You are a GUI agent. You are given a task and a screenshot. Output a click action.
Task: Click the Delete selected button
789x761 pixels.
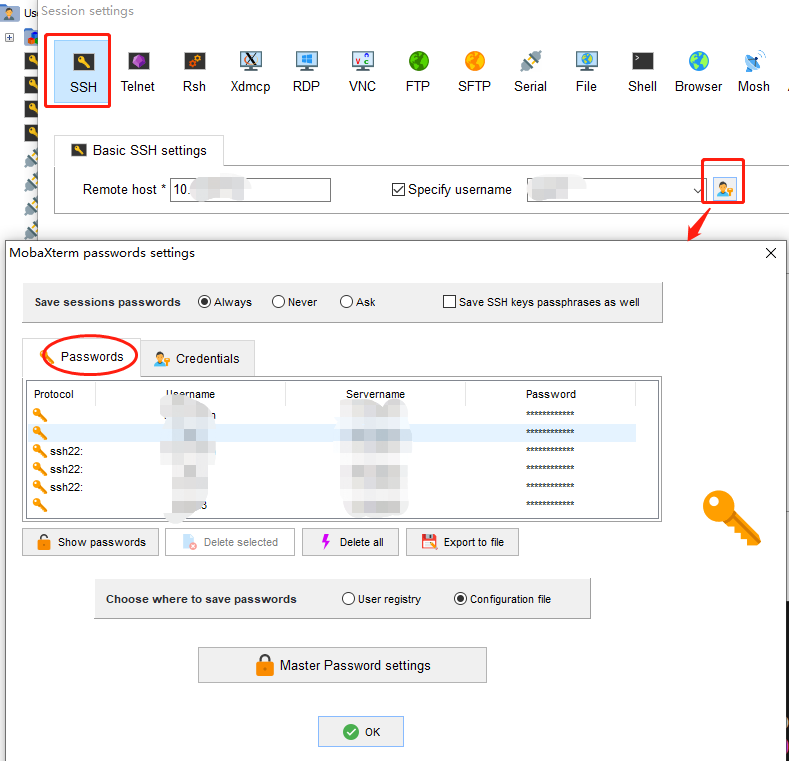point(230,542)
